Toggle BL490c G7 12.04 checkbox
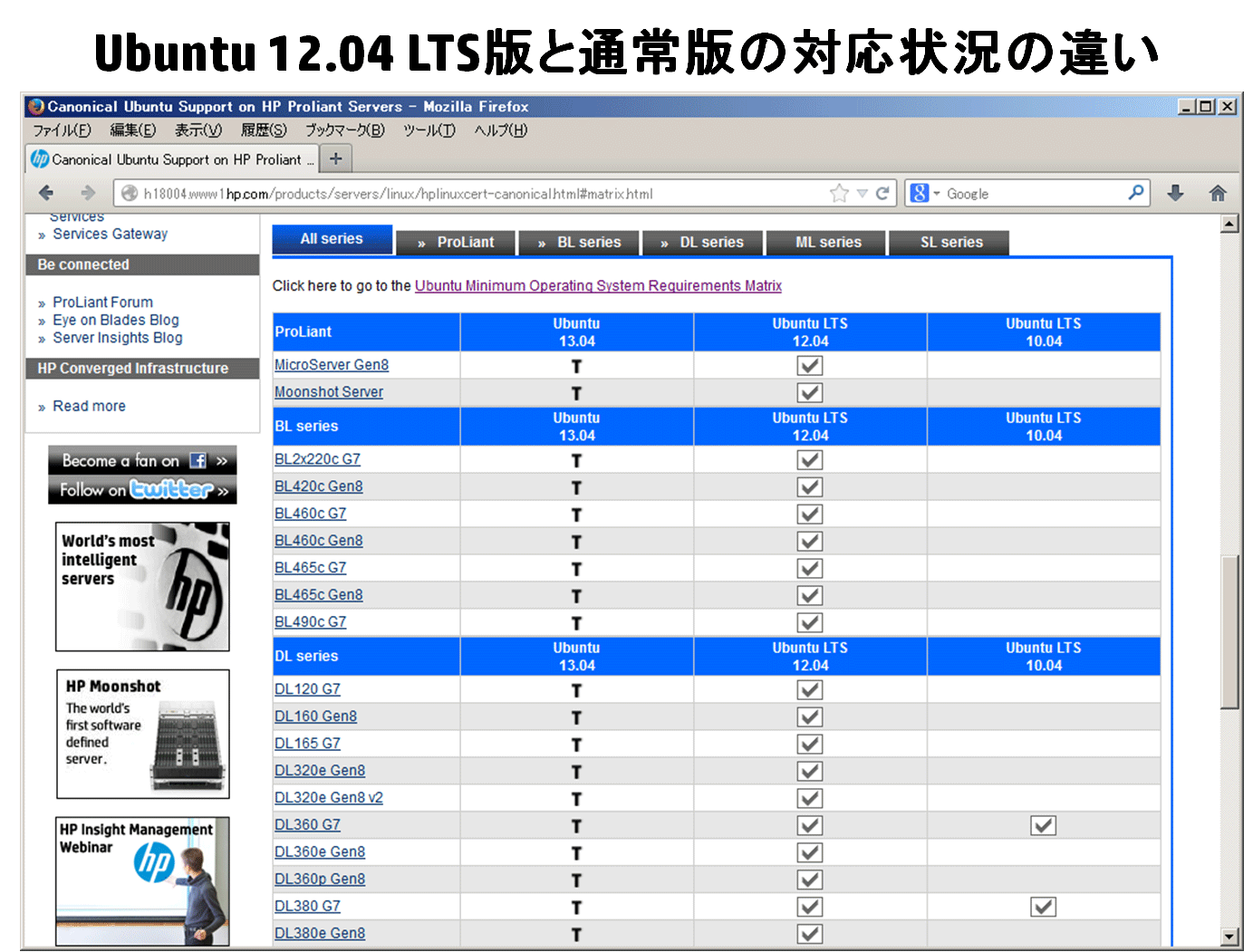1253x952 pixels. [x=810, y=622]
